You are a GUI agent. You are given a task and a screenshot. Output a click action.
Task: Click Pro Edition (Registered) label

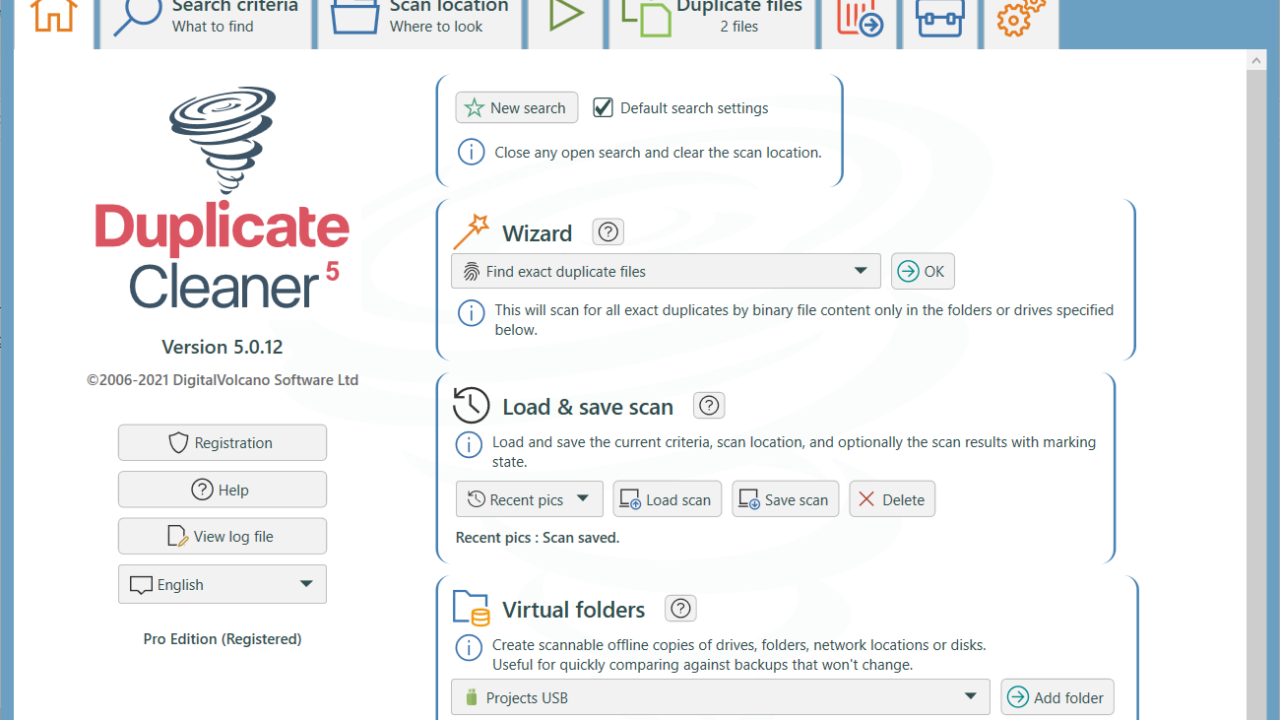coord(222,638)
